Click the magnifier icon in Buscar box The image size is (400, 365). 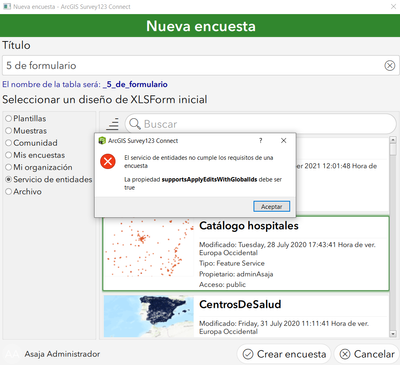click(x=135, y=124)
